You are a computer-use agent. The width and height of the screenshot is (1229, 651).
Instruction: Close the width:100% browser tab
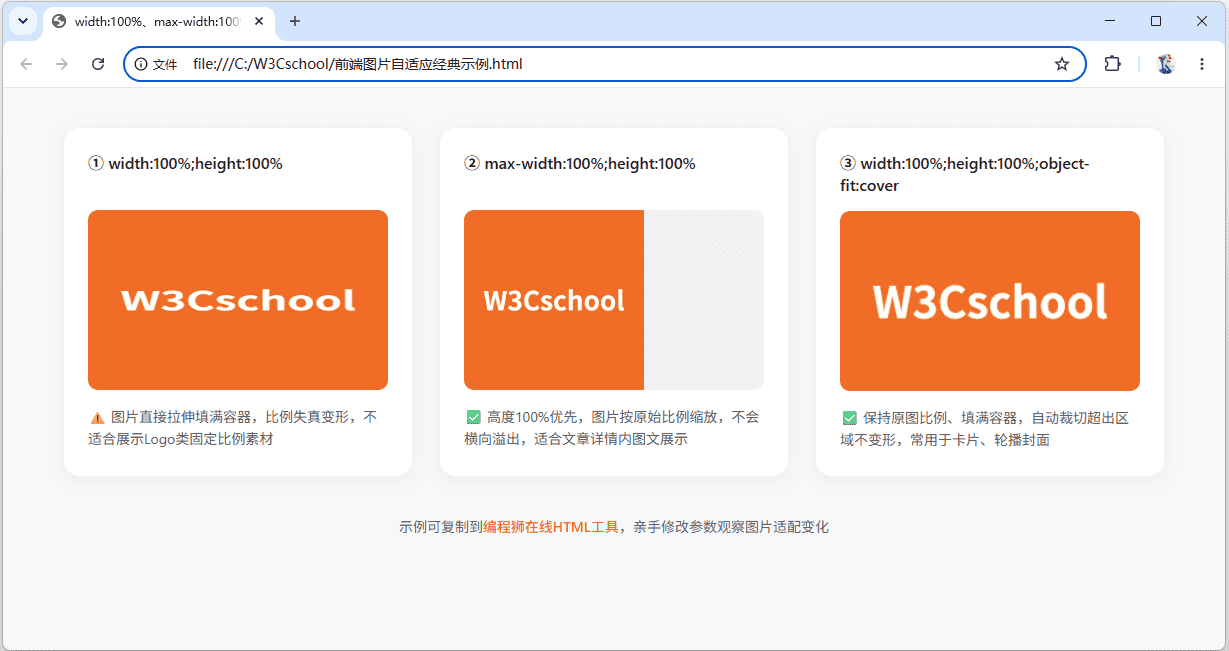pos(258,21)
